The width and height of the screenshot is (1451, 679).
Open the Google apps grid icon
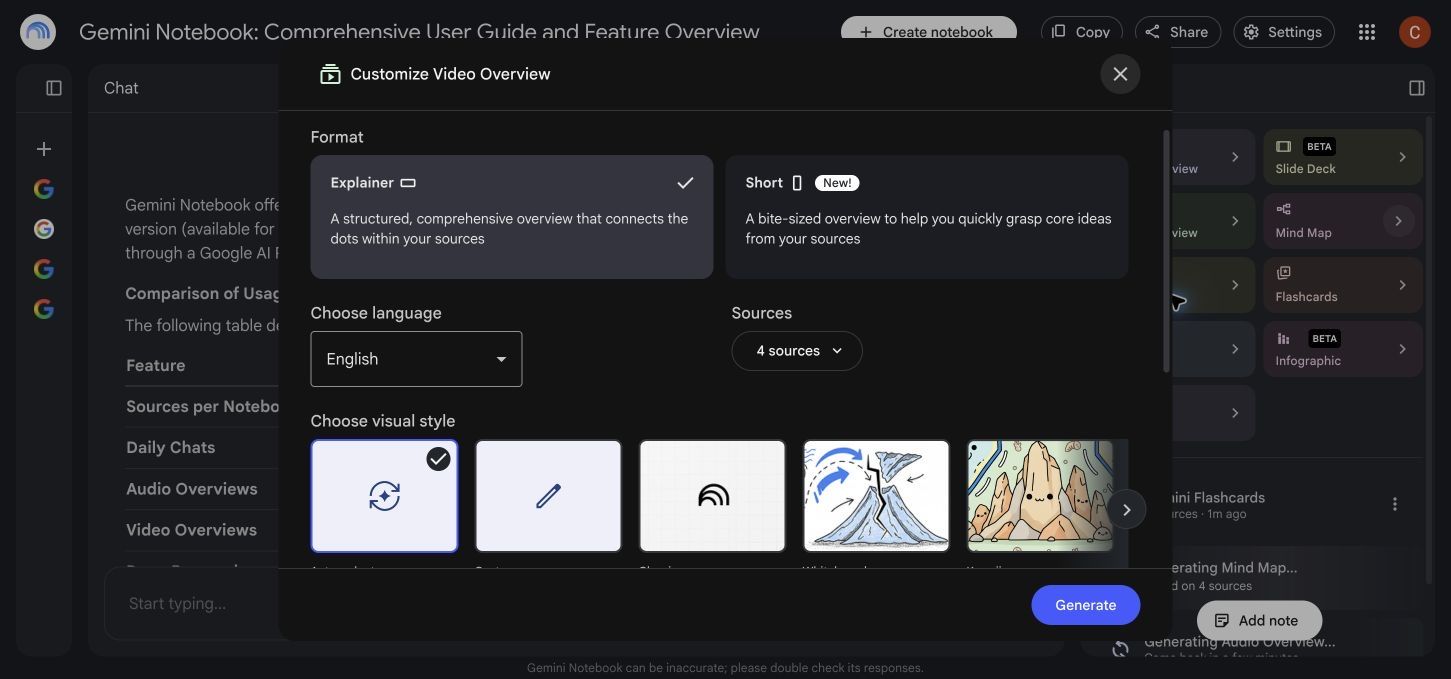click(x=1367, y=32)
